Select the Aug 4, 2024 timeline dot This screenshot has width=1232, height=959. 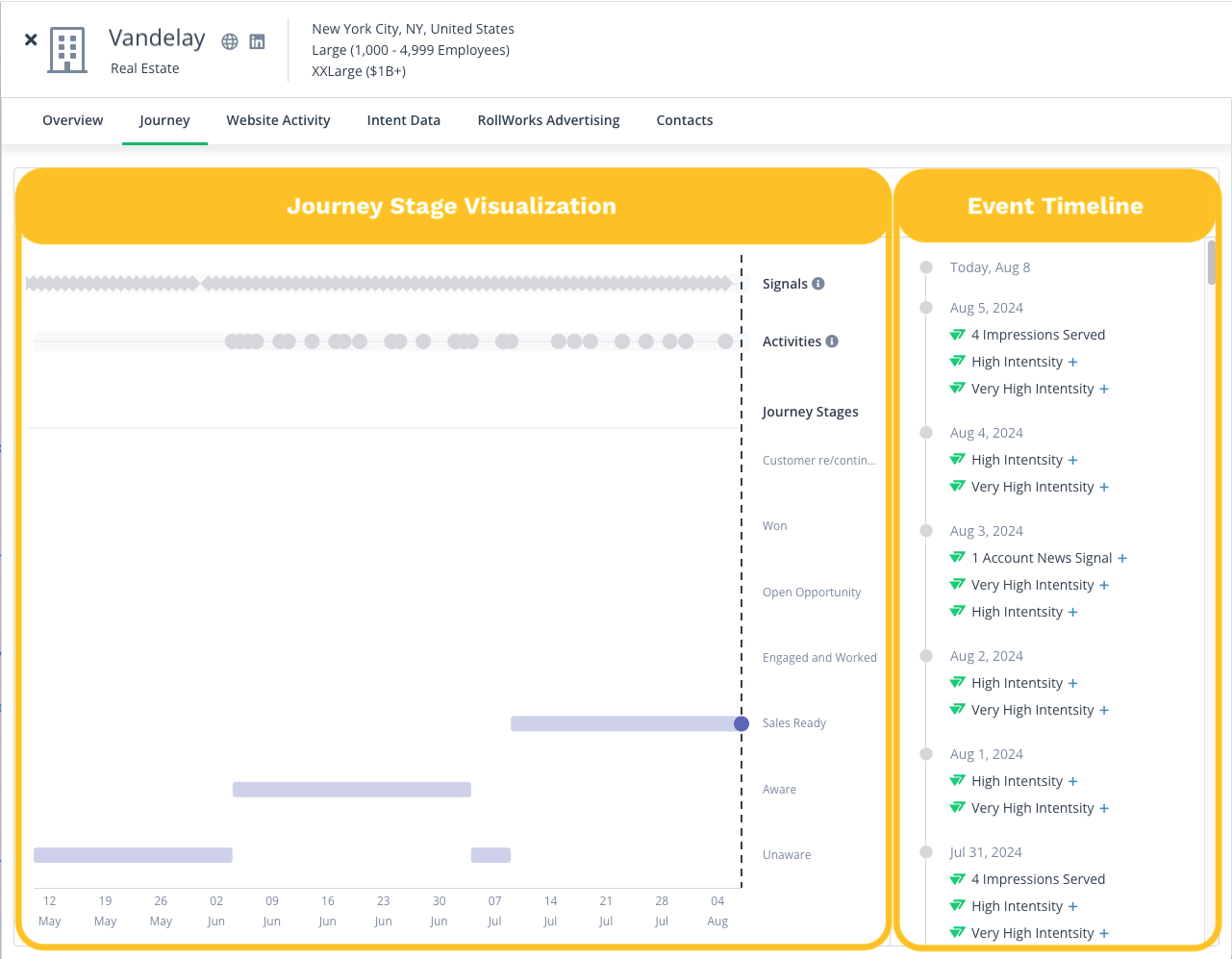[926, 433]
